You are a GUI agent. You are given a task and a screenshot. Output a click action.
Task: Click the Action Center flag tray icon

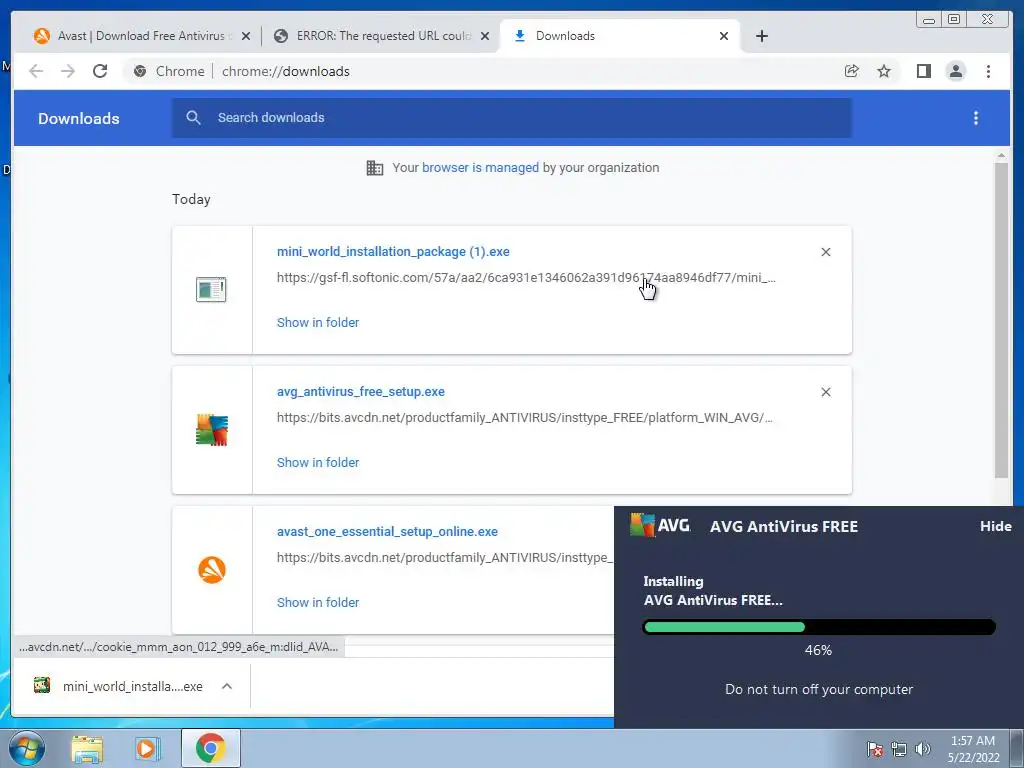point(874,749)
